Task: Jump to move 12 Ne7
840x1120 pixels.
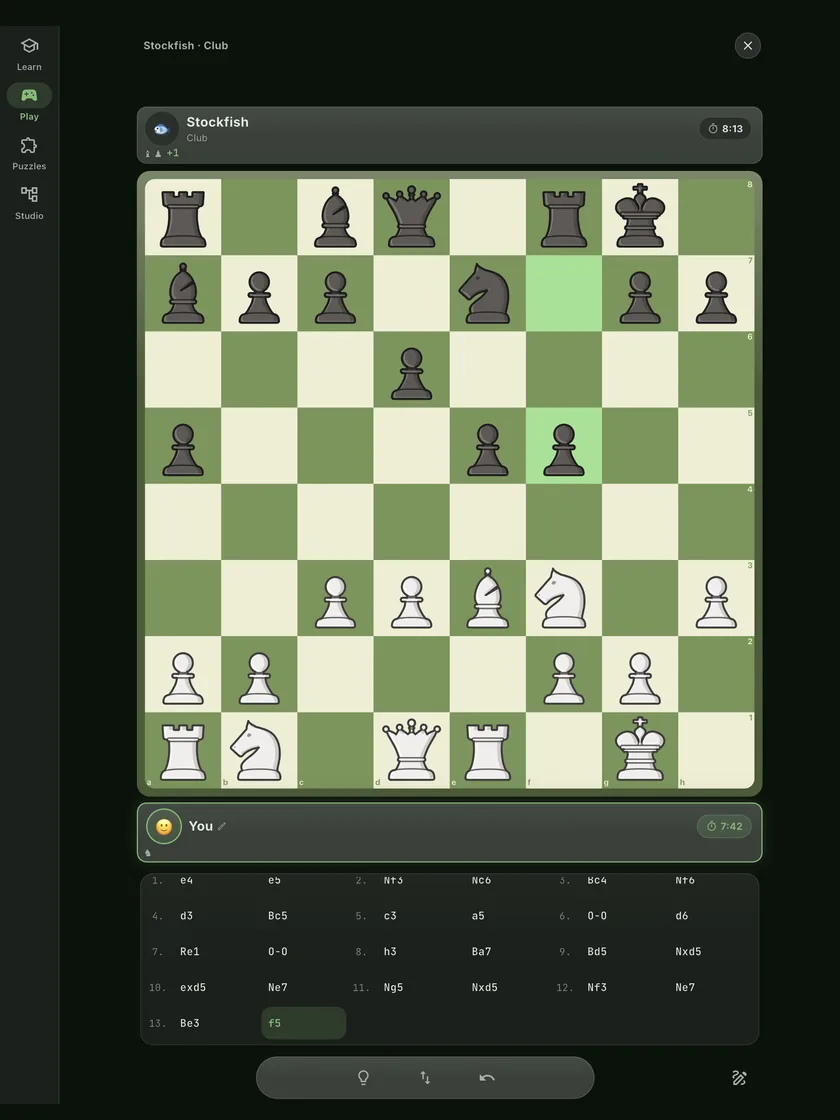Action: click(685, 987)
